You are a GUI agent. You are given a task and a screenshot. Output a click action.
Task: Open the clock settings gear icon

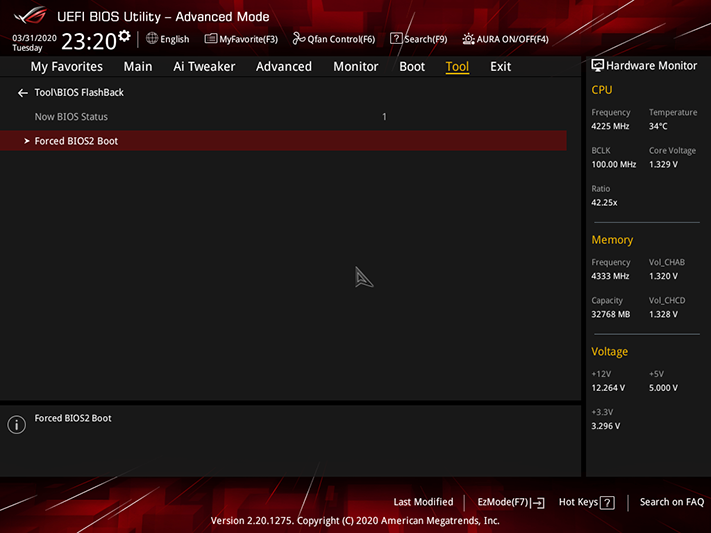click(x=124, y=36)
